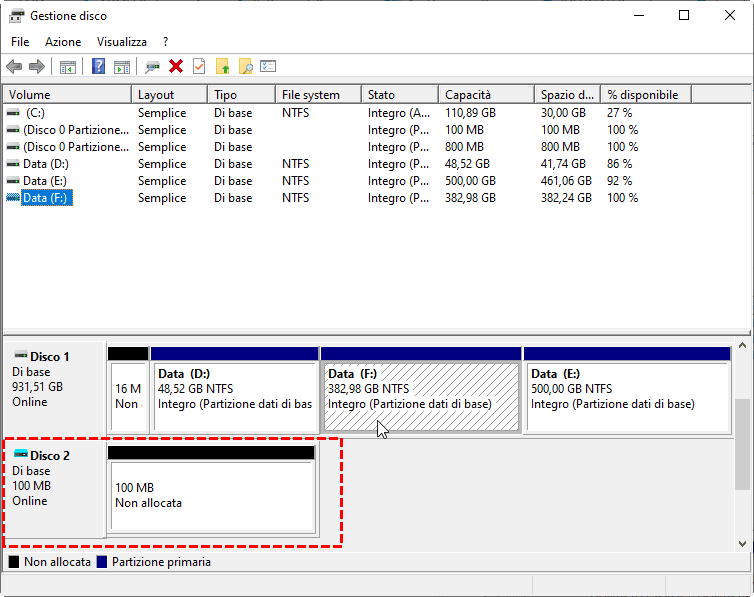
Task: Sort by the % disponibile column header
Action: click(x=646, y=95)
